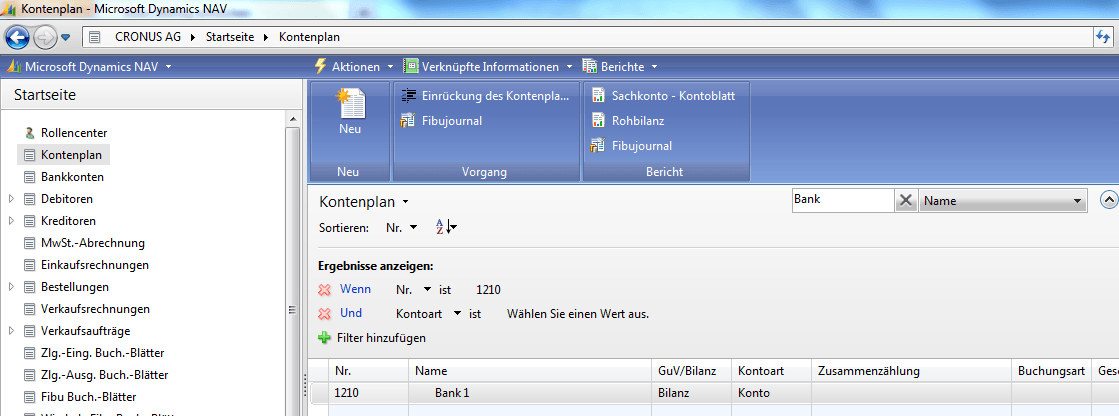Image resolution: width=1119 pixels, height=416 pixels.
Task: Select Rollencenter in the navigation pane
Action: pyautogui.click(x=74, y=133)
